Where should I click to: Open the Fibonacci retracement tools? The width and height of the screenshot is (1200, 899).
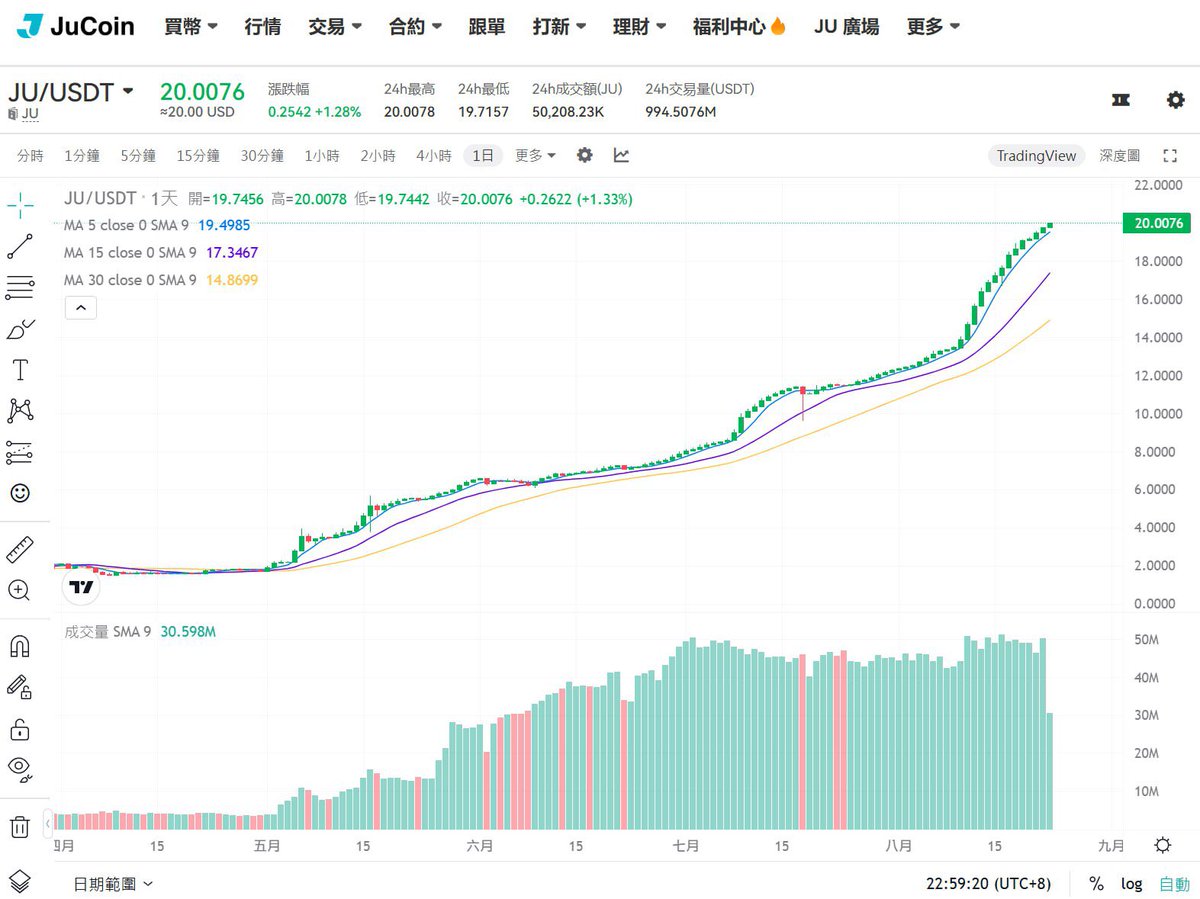20,288
